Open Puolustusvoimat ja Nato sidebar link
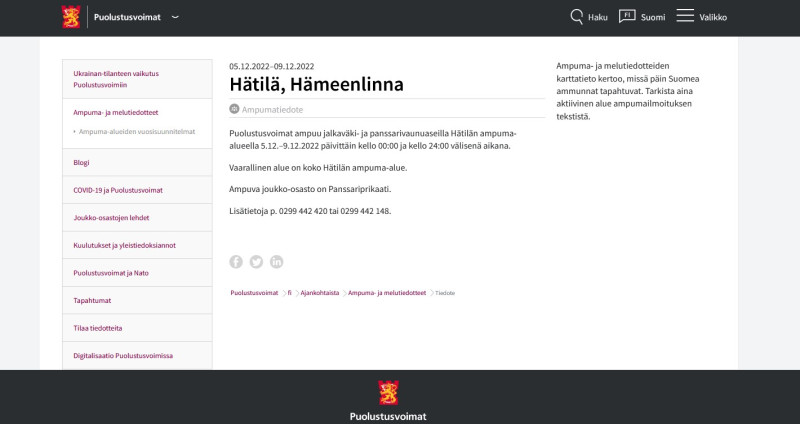The height and width of the screenshot is (424, 800). (x=111, y=272)
